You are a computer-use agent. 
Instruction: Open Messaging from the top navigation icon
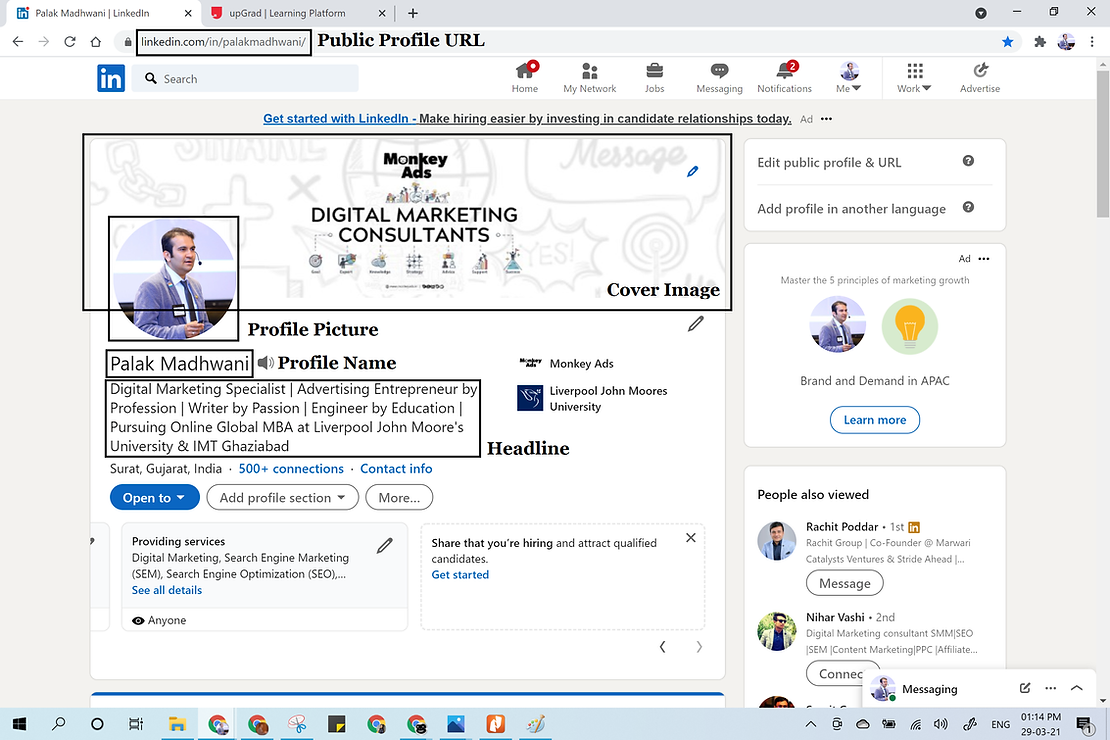pos(719,70)
